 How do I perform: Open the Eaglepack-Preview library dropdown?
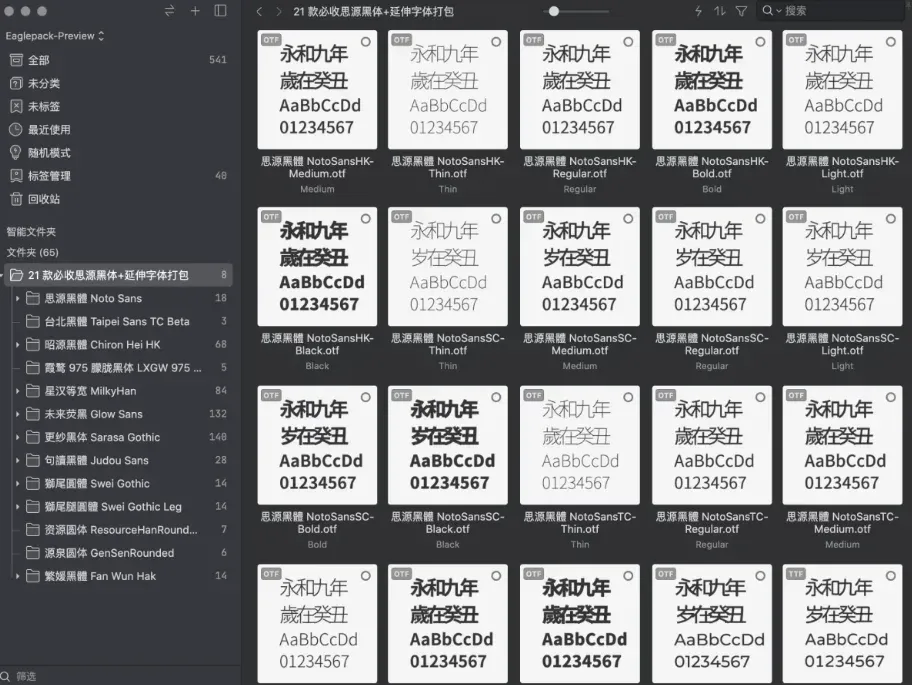pyautogui.click(x=55, y=36)
